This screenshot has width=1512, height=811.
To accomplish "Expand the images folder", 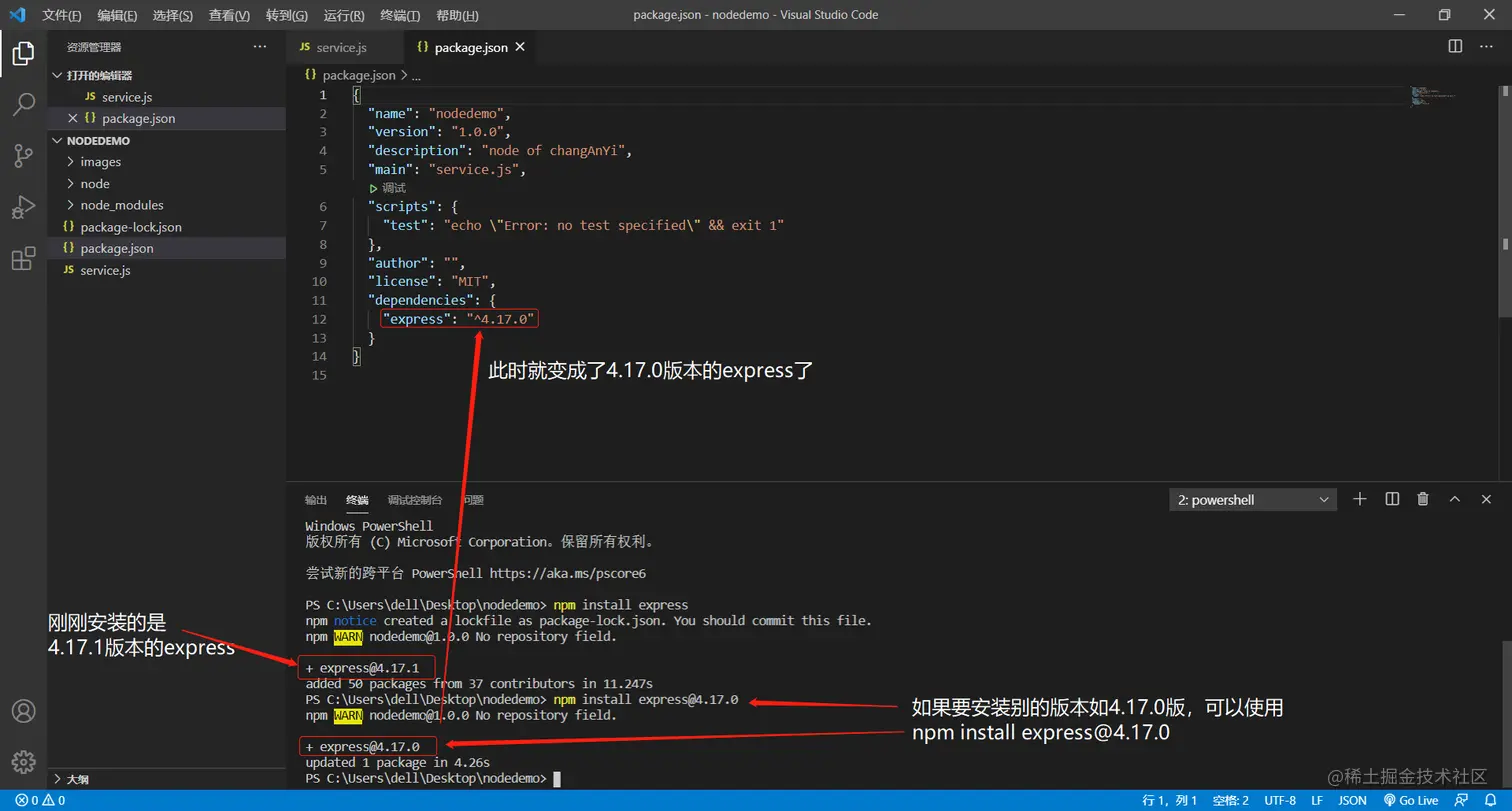I will (167, 162).
